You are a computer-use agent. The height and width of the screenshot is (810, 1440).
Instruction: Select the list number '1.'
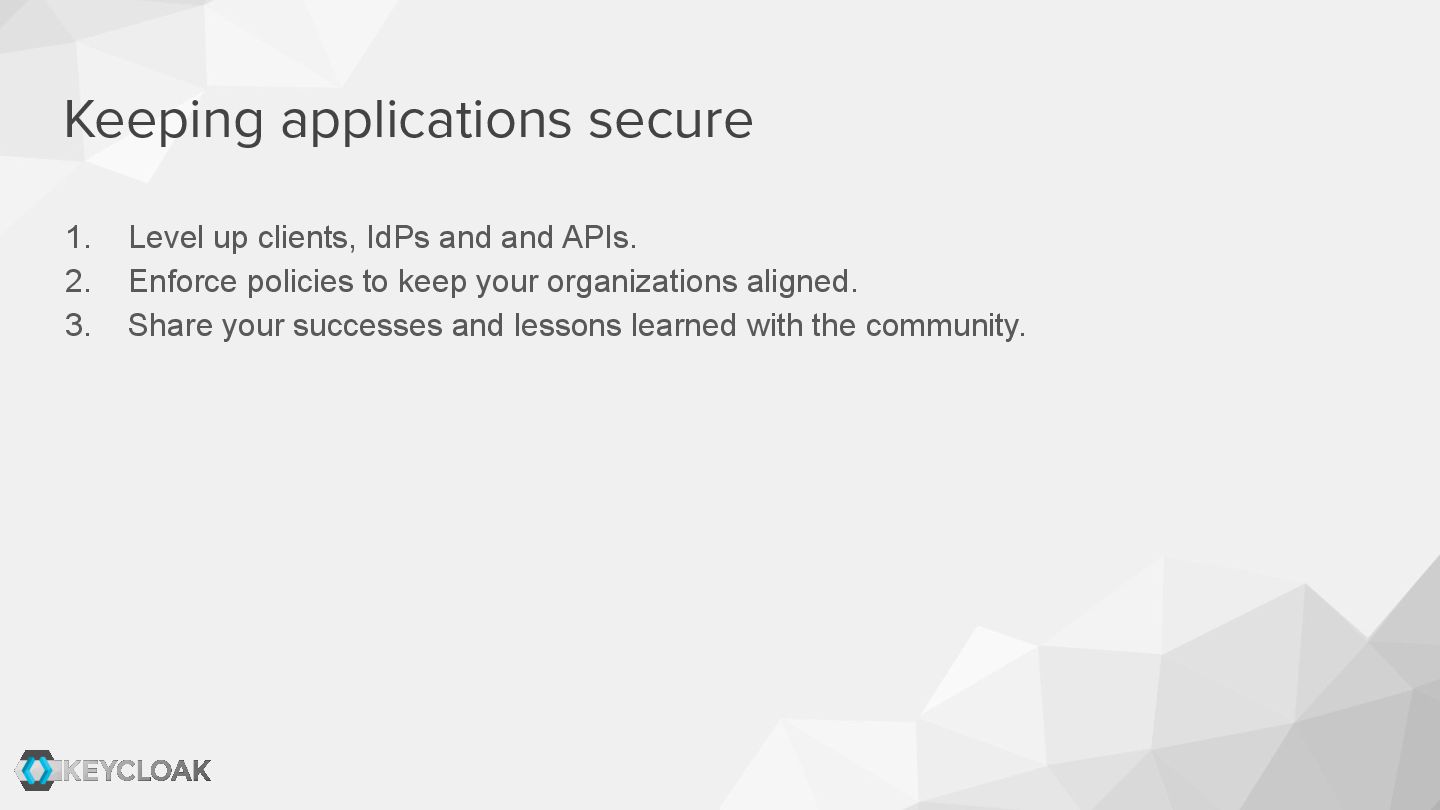[78, 238]
